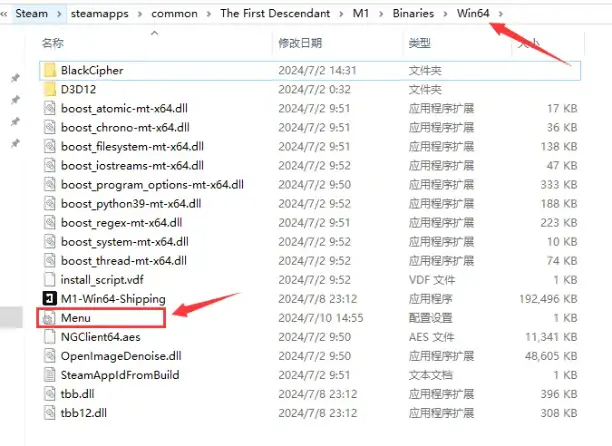Expand the chevron after Steam in breadcrumb
Screen dimensions: 612x446
click(59, 14)
